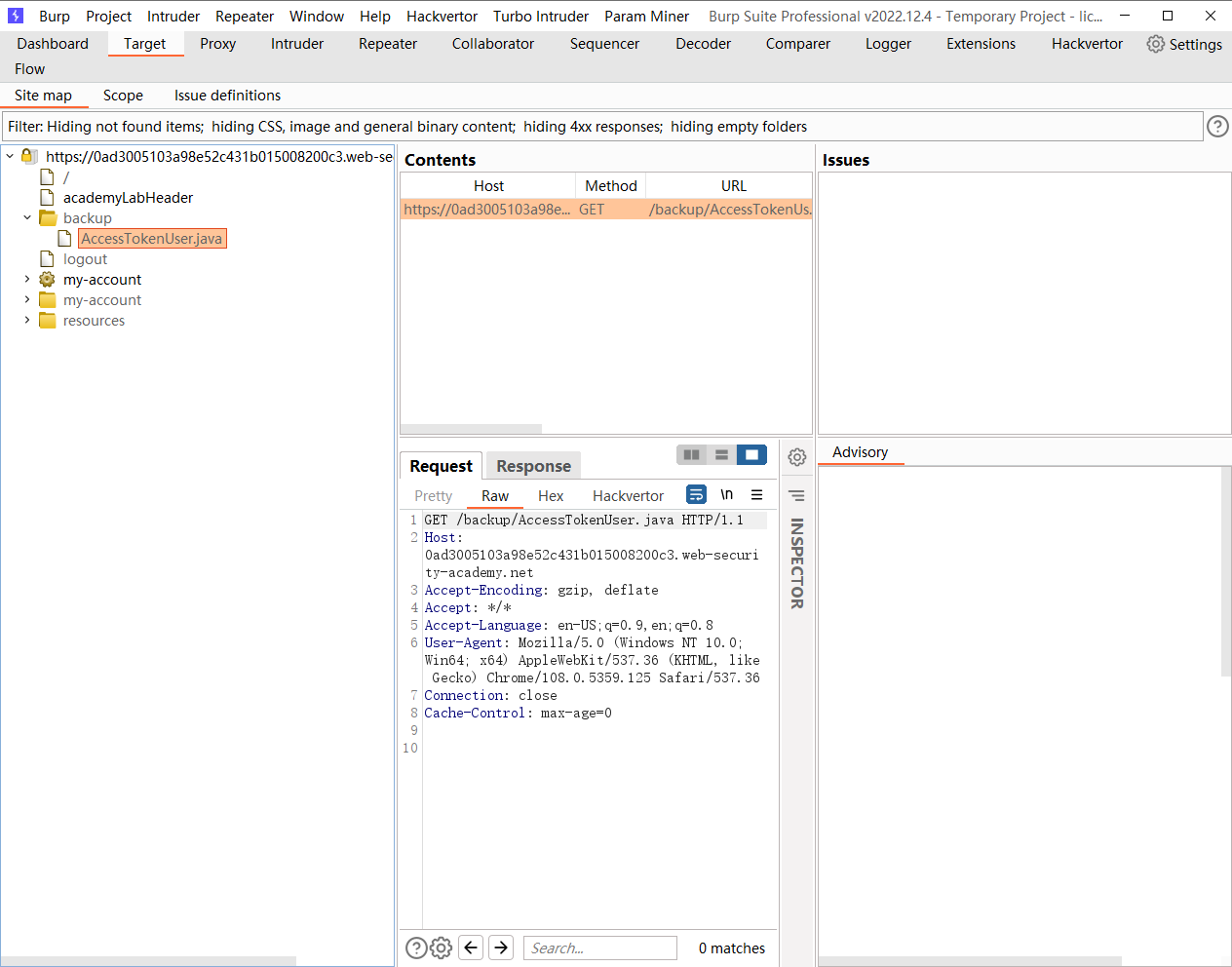Screen dimensions: 1232x967
Task: Click the academyLabHeader file icon
Action: click(x=47, y=198)
